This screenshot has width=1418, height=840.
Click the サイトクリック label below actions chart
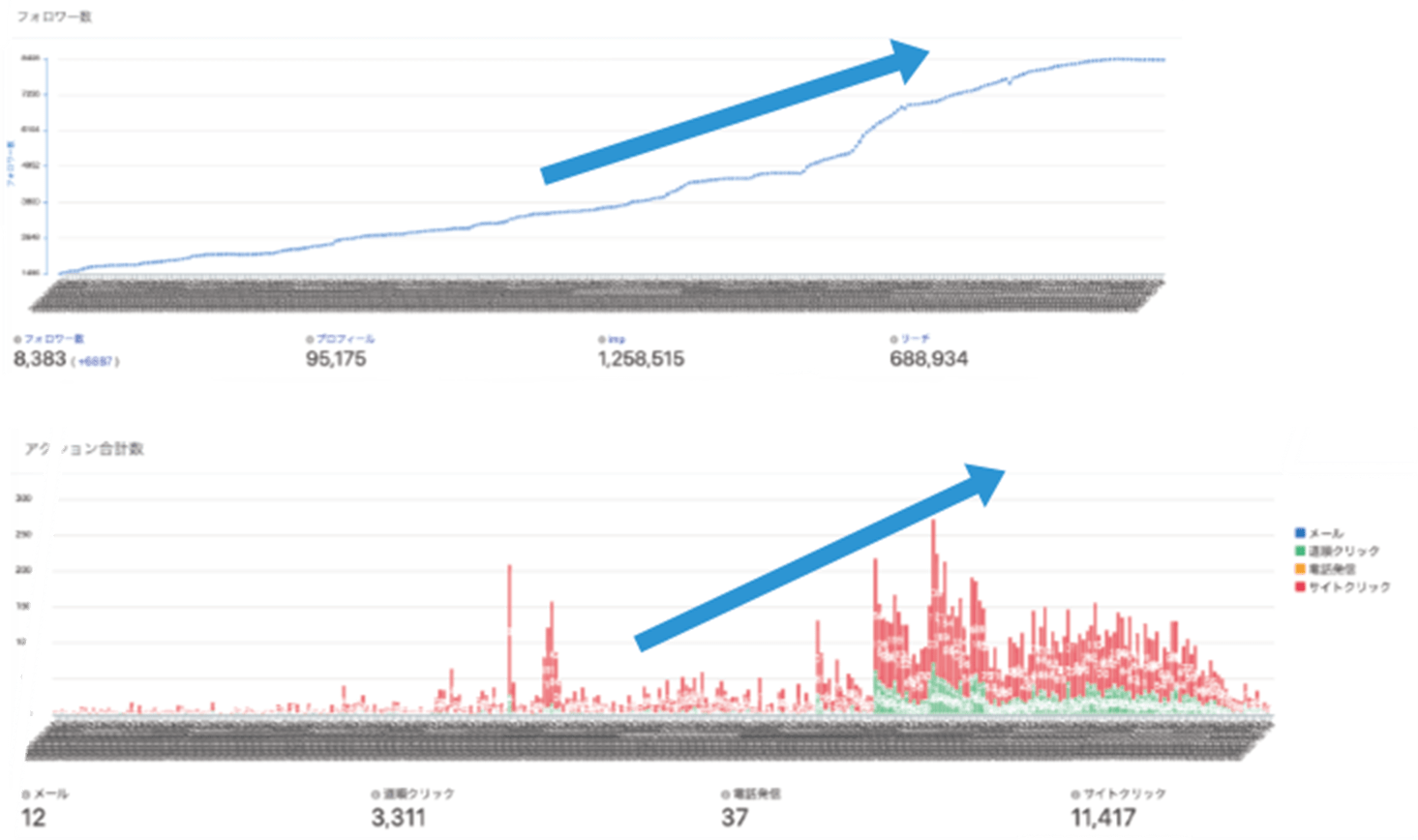pos(1124,795)
